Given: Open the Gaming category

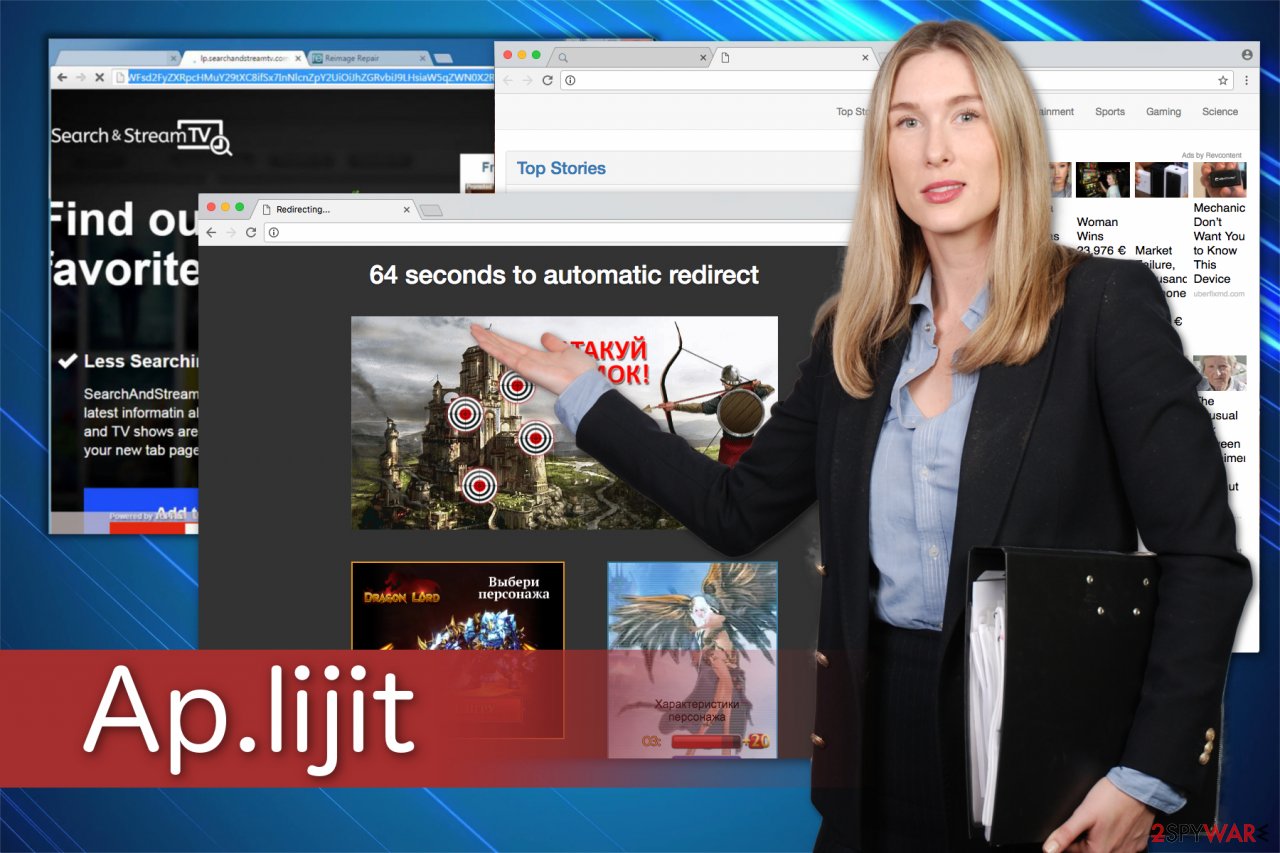Looking at the screenshot, I should 1163,112.
